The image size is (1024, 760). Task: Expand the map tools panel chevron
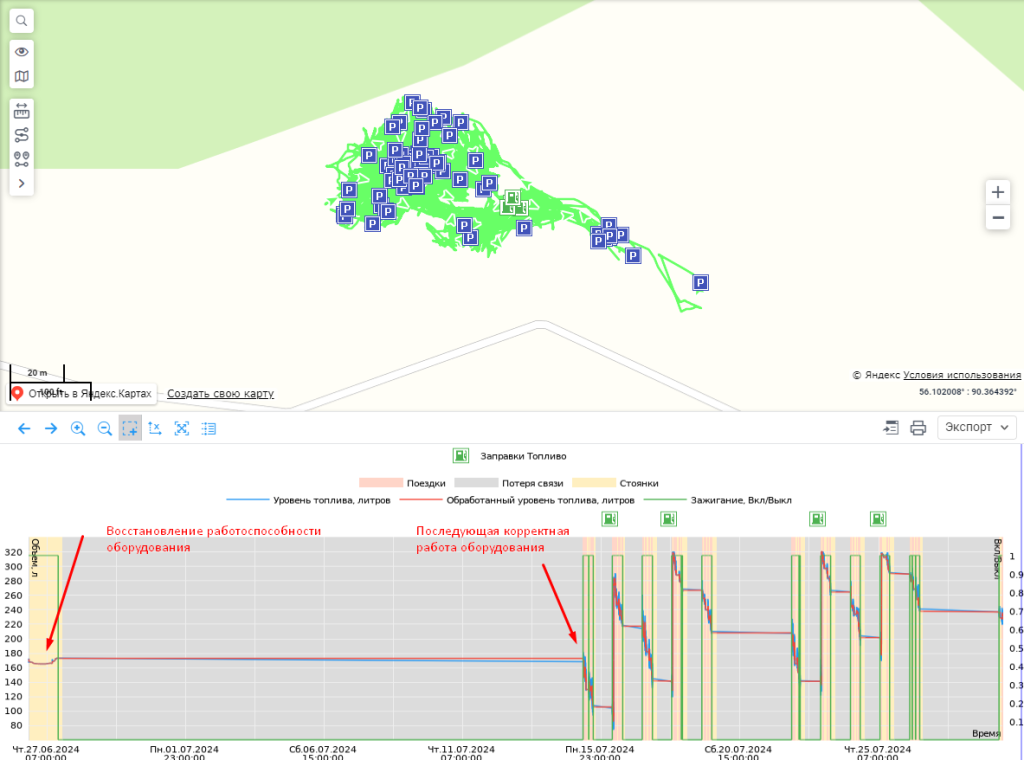[x=22, y=183]
